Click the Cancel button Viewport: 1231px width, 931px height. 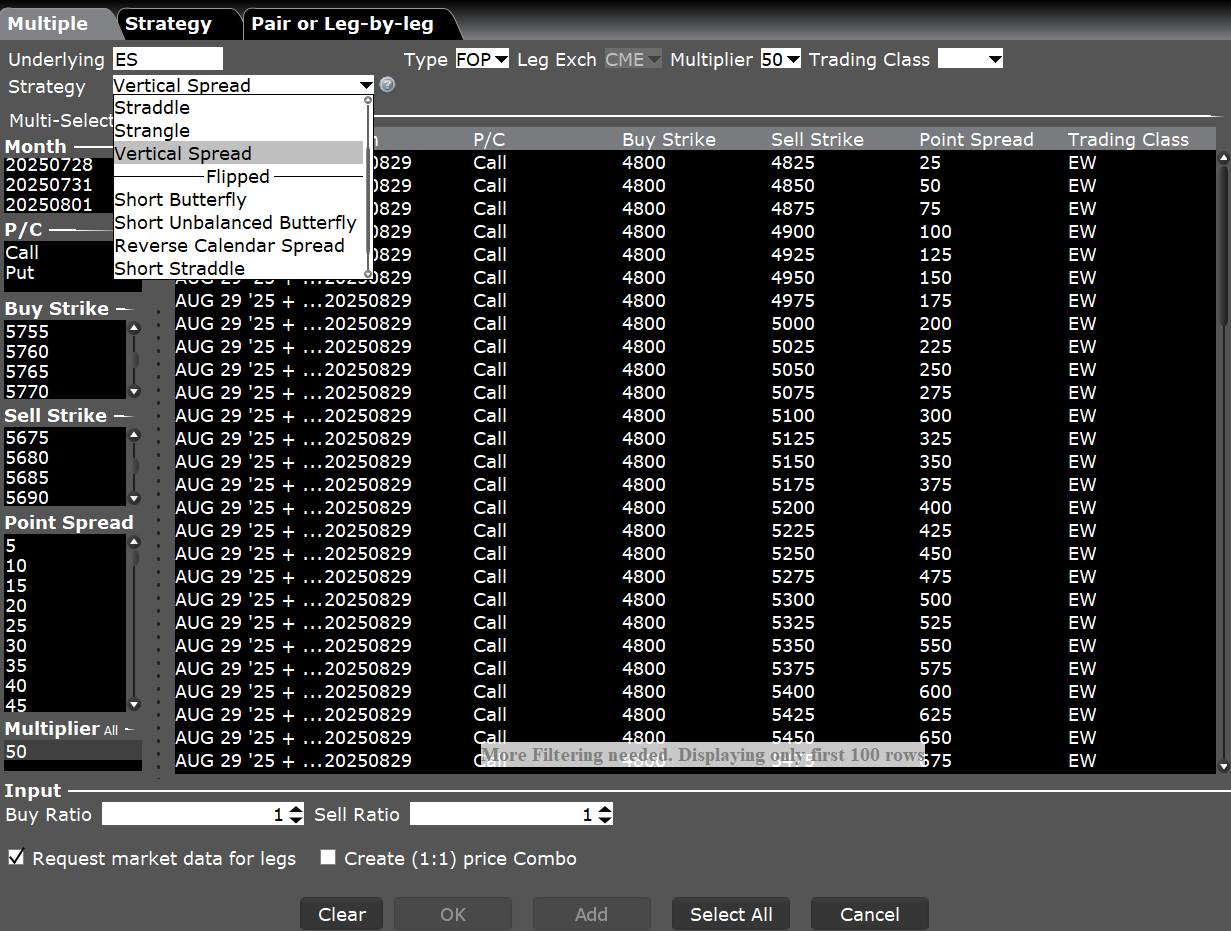869,914
